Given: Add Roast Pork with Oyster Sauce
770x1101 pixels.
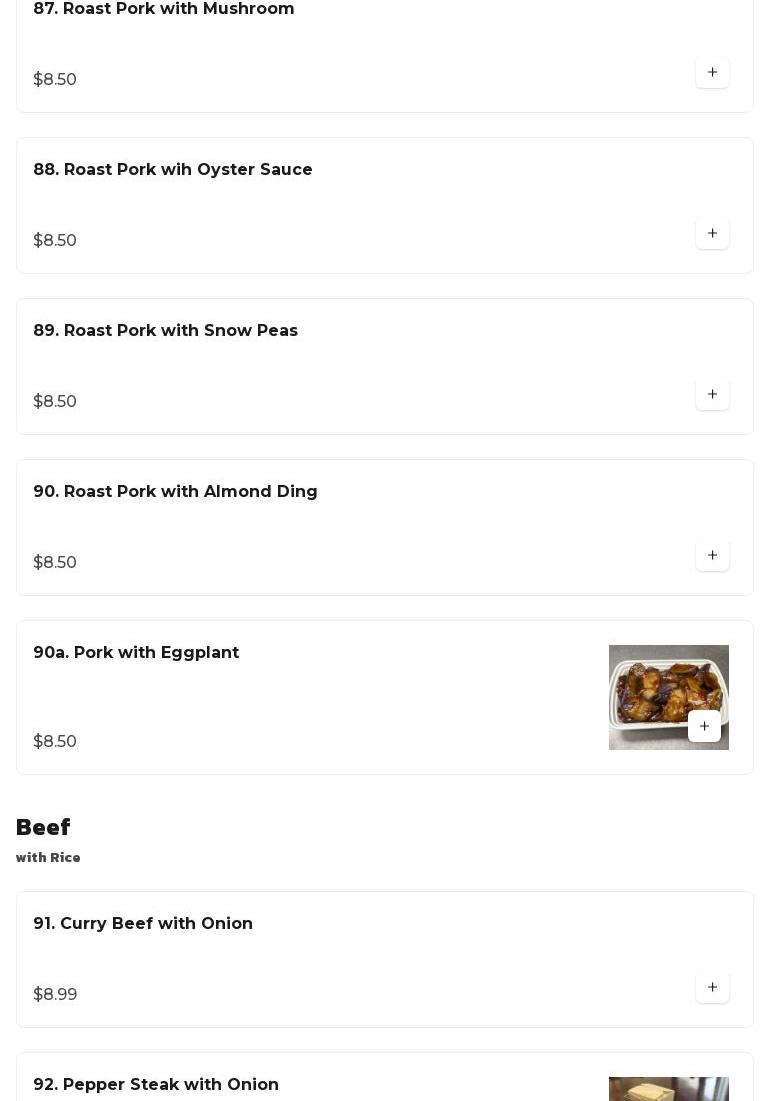Looking at the screenshot, I should coord(712,233).
